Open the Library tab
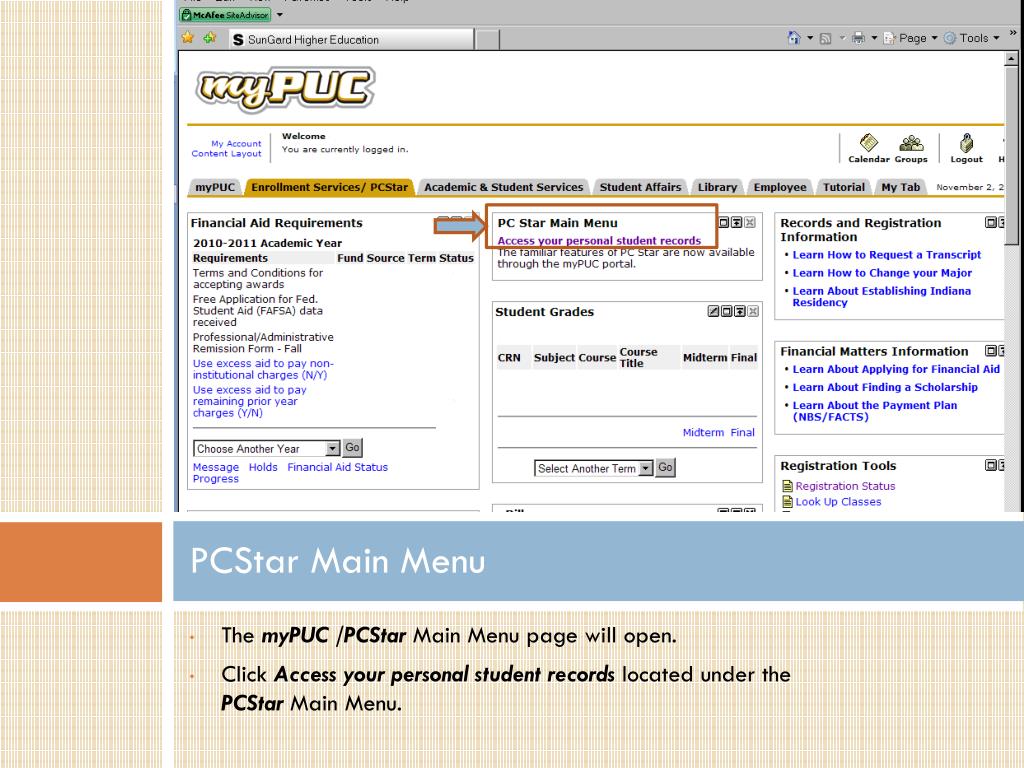1024x768 pixels. pyautogui.click(x=717, y=187)
